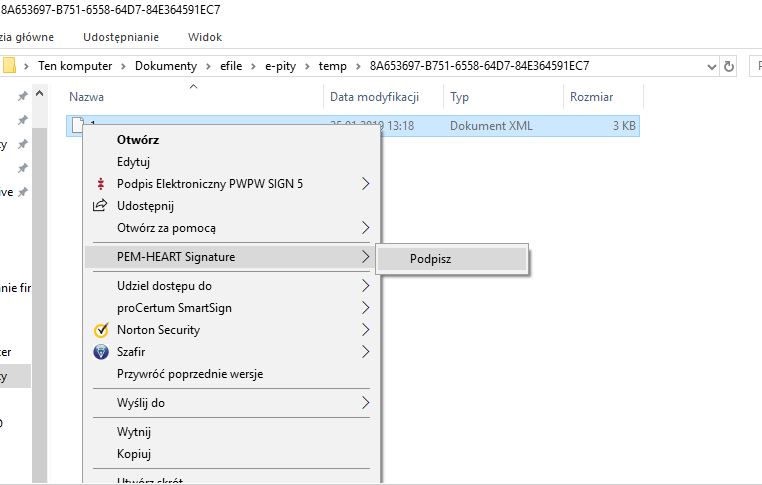Click the Szafir shield icon
The width and height of the screenshot is (762, 485).
[x=99, y=352]
